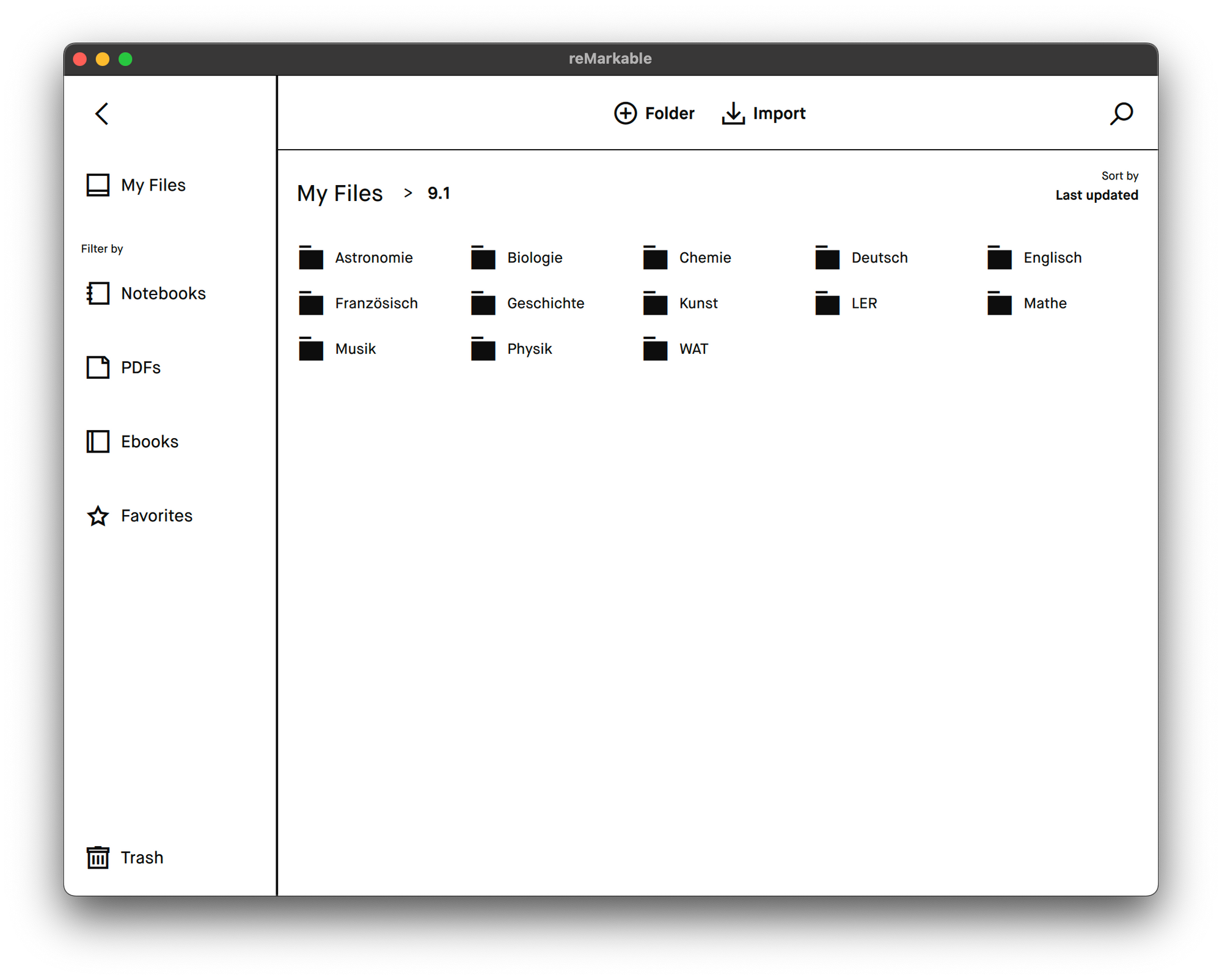This screenshot has height=980, width=1222.
Task: Maximize window with green button
Action: click(x=125, y=59)
